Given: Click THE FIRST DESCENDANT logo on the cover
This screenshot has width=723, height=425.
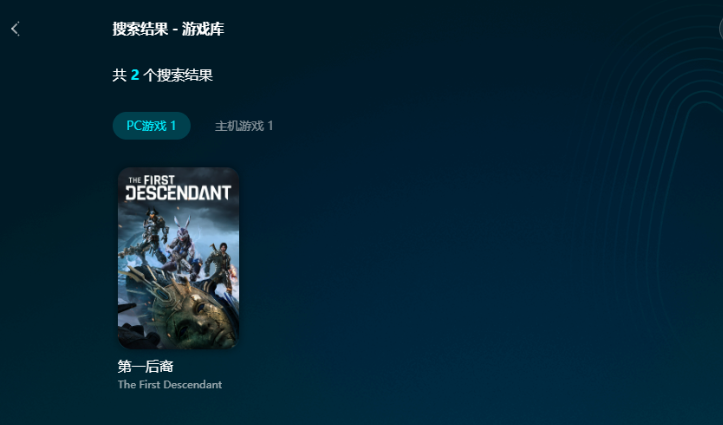Looking at the screenshot, I should [178, 188].
